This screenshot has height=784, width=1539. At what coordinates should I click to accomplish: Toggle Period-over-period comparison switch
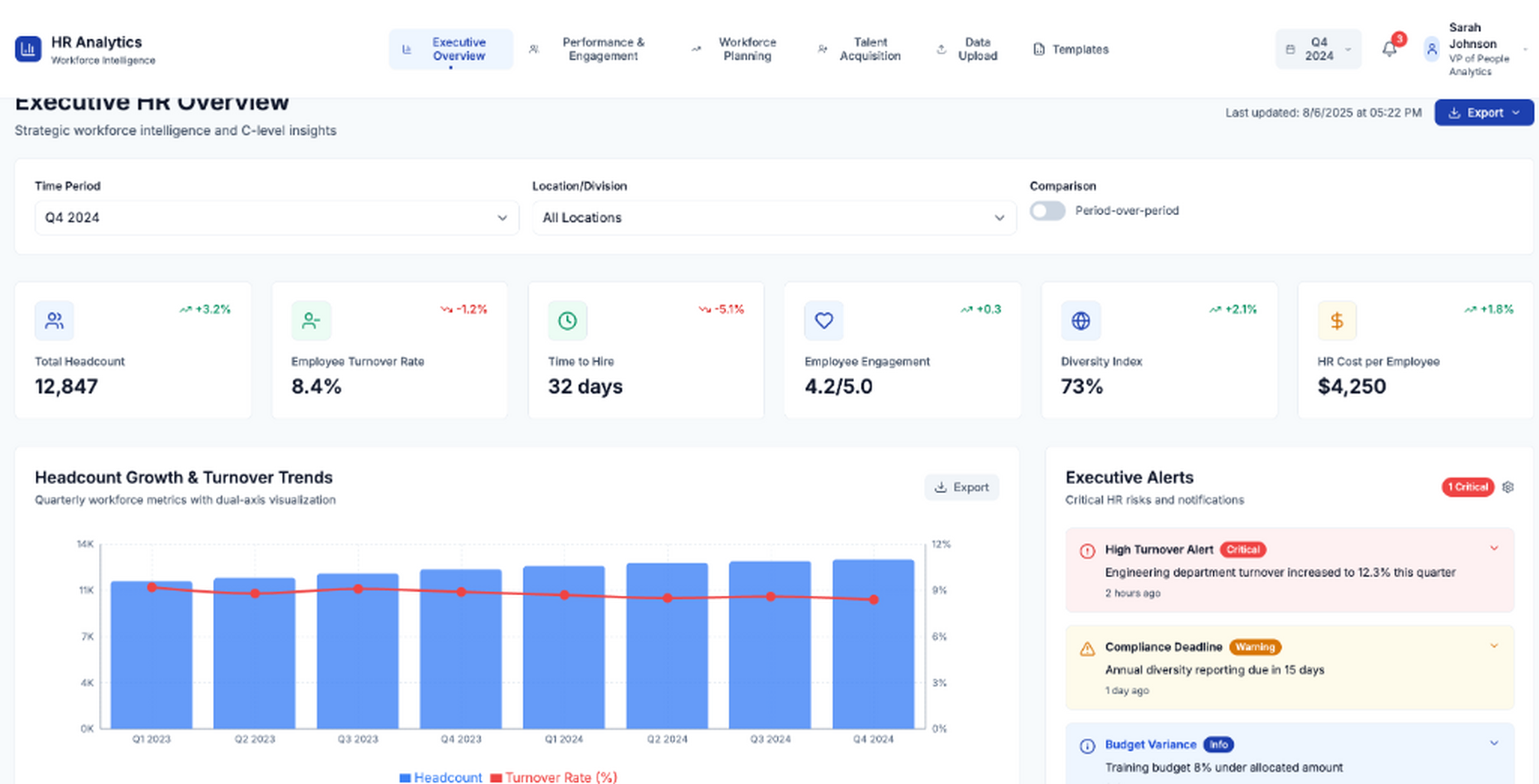(x=1047, y=211)
